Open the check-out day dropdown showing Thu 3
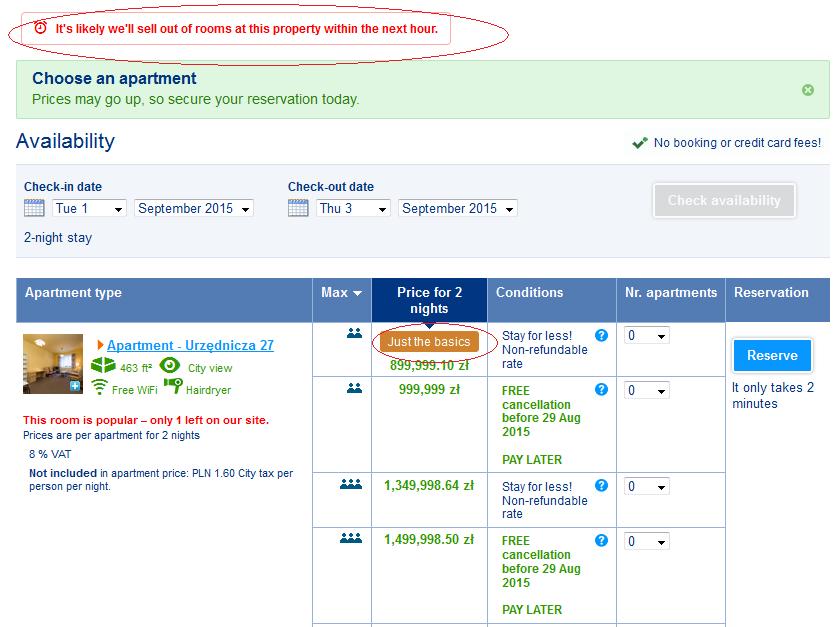Screen dimensions: 839x627 (x=353, y=208)
